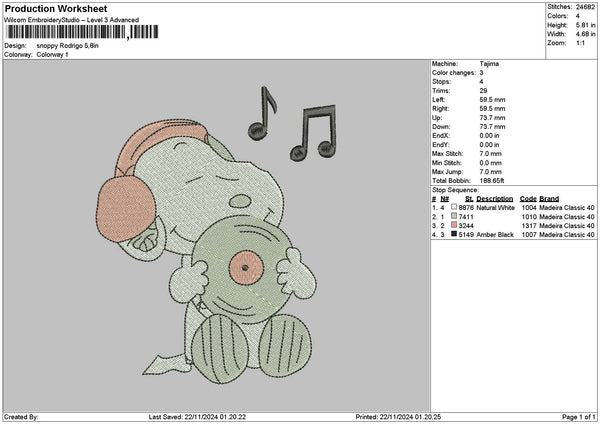This screenshot has height=424, width=600.
Task: Pick the pink swatch beside 3244
Action: [454, 225]
